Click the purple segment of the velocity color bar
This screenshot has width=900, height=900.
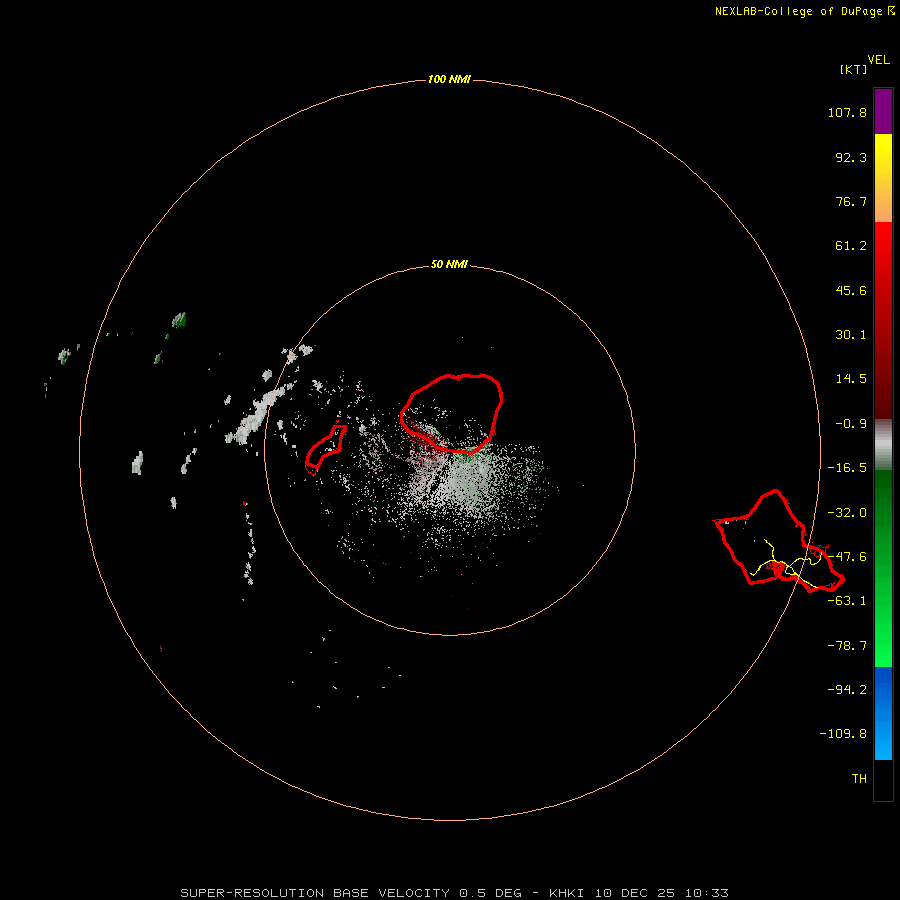(883, 111)
